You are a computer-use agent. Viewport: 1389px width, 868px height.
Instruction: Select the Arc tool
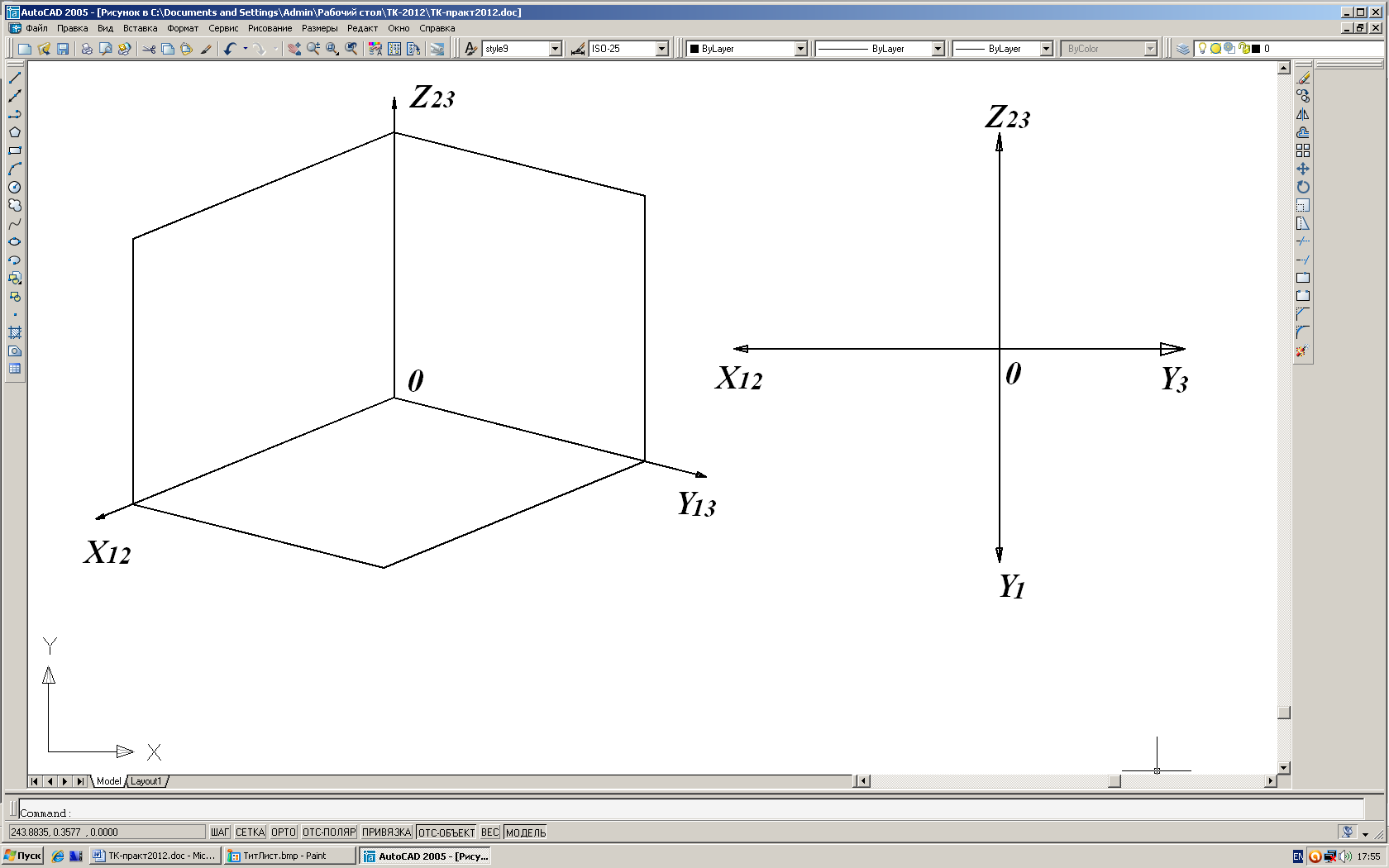pos(15,169)
